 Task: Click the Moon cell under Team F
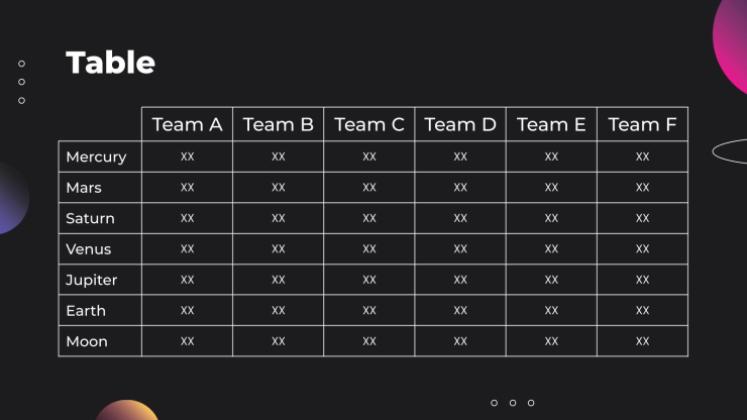[642, 342]
